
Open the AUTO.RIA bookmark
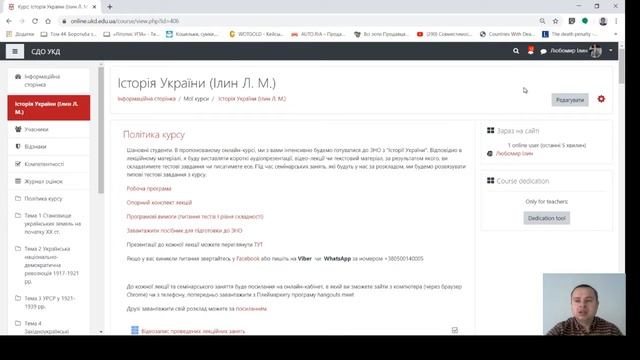318,34
